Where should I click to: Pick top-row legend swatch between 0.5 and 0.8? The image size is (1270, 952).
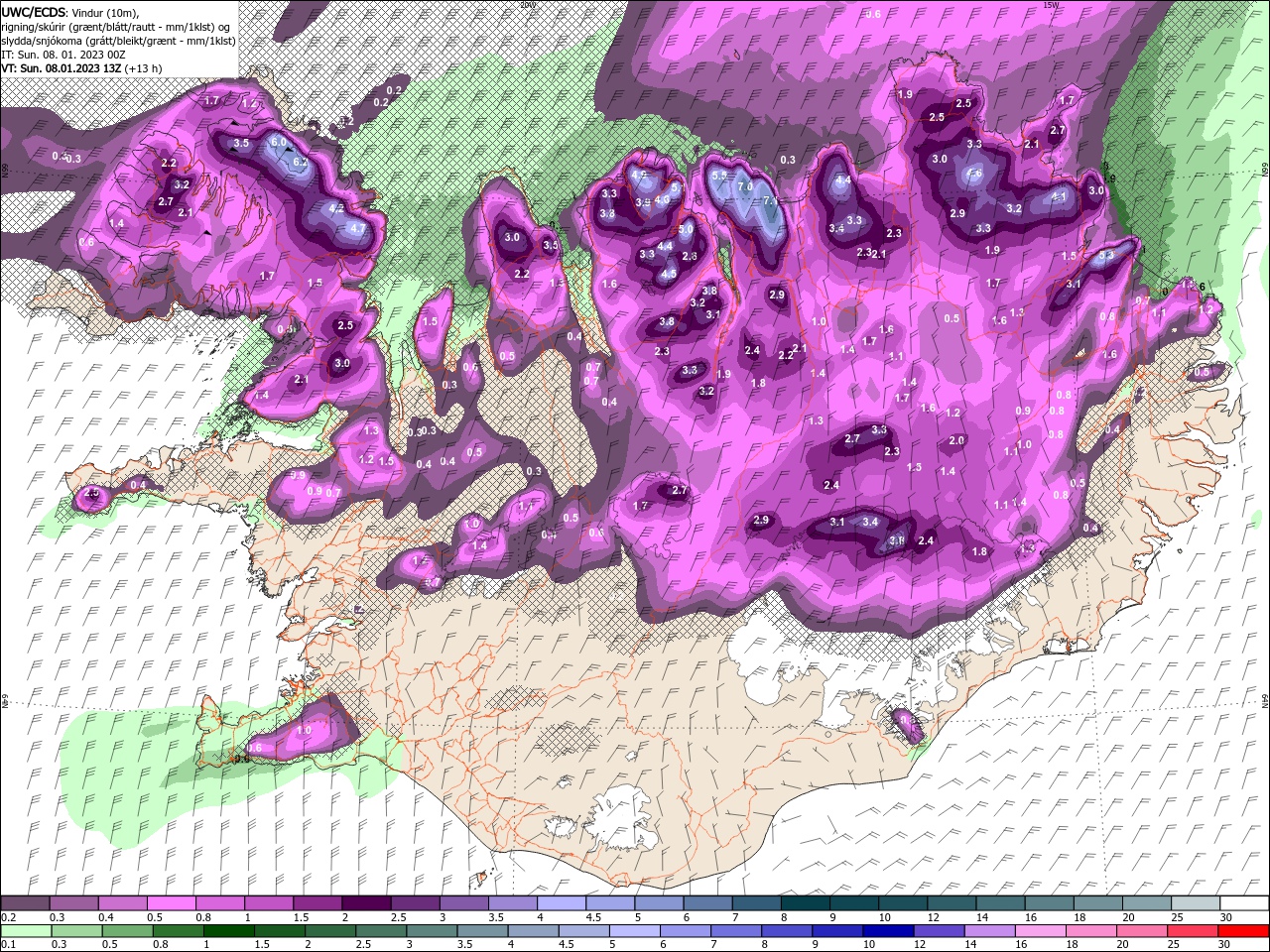pos(172,903)
